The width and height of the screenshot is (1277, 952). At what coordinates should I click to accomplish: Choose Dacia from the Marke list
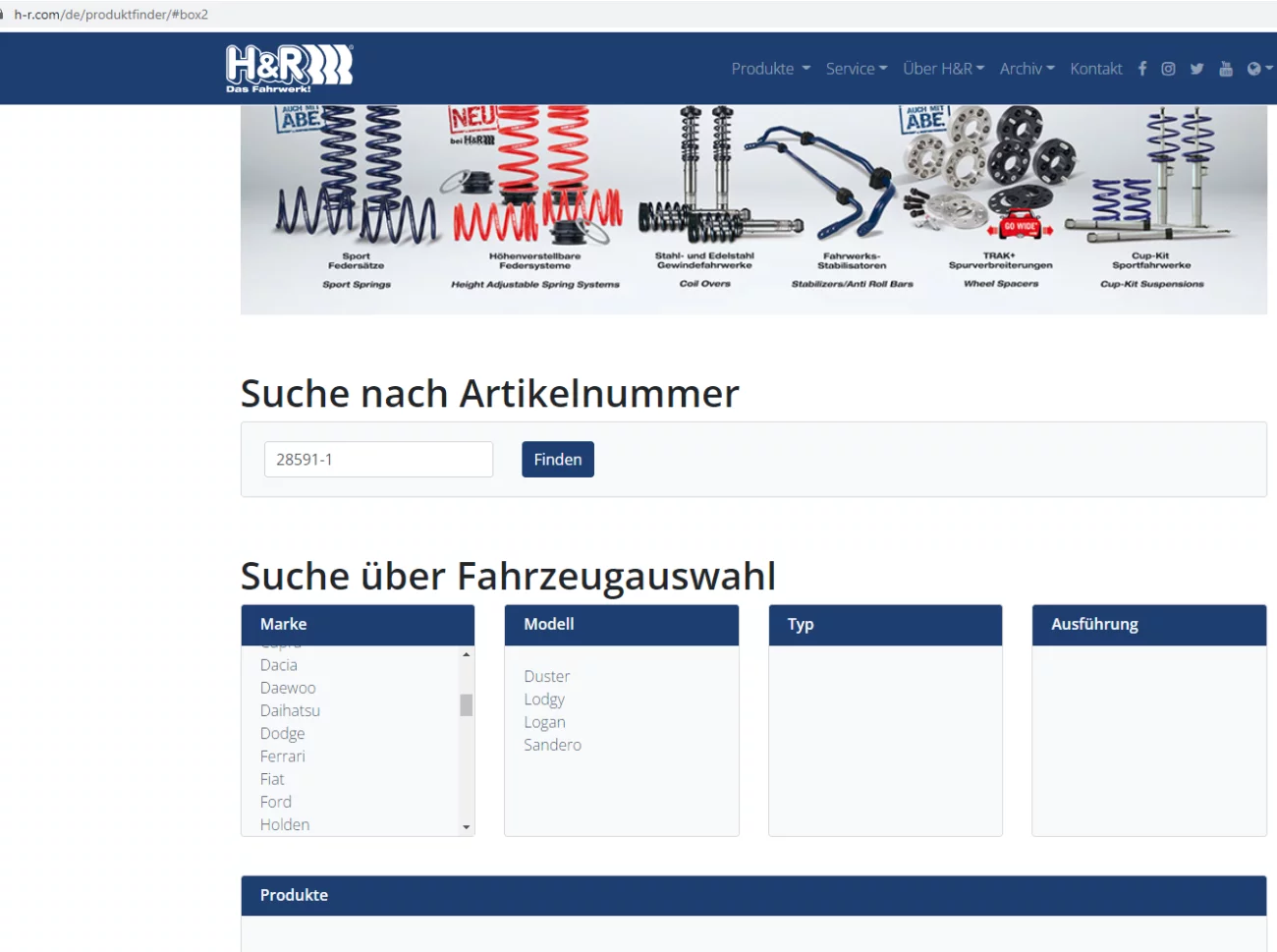click(x=279, y=665)
